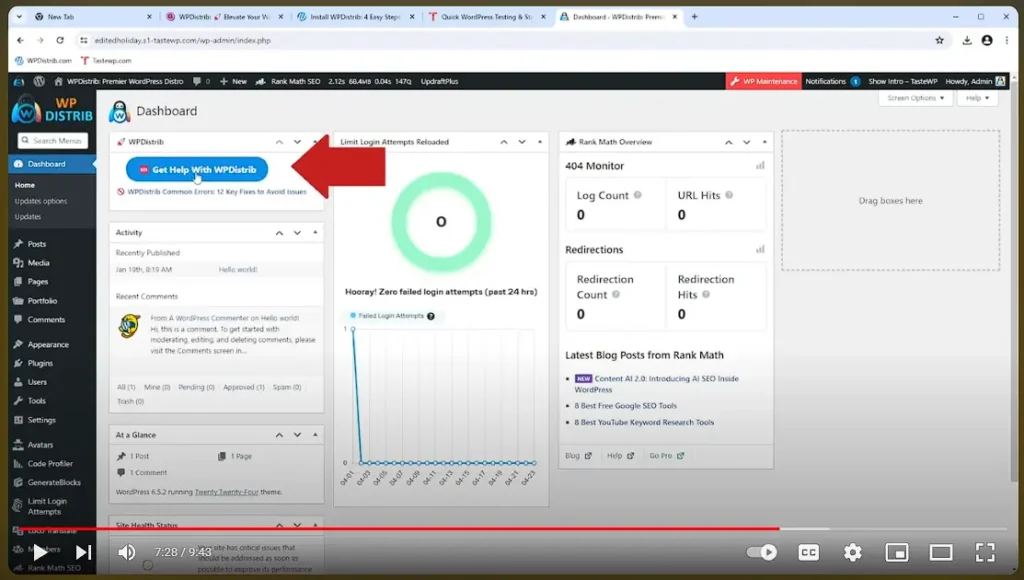This screenshot has width=1024, height=580.
Task: Move the Activity widget up
Action: 280,233
